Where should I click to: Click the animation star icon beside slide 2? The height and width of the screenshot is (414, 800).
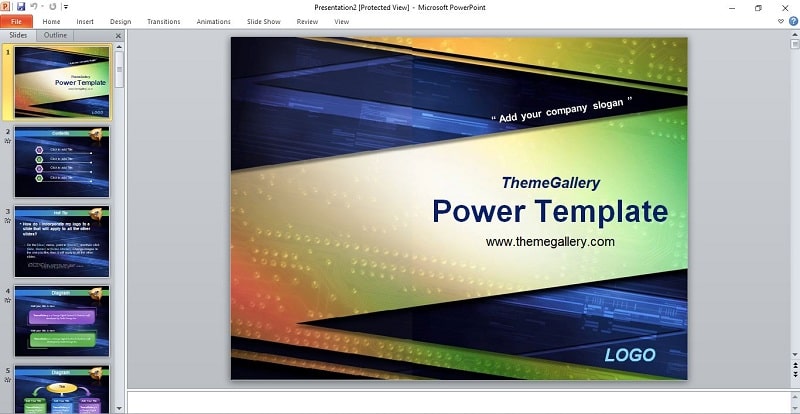point(7,141)
